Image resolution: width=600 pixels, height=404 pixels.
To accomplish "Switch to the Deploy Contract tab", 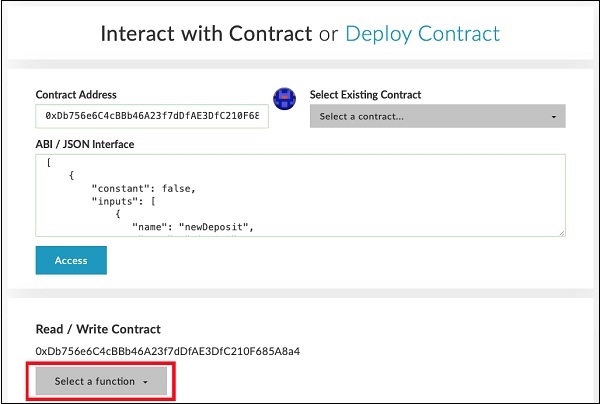I will tap(422, 34).
